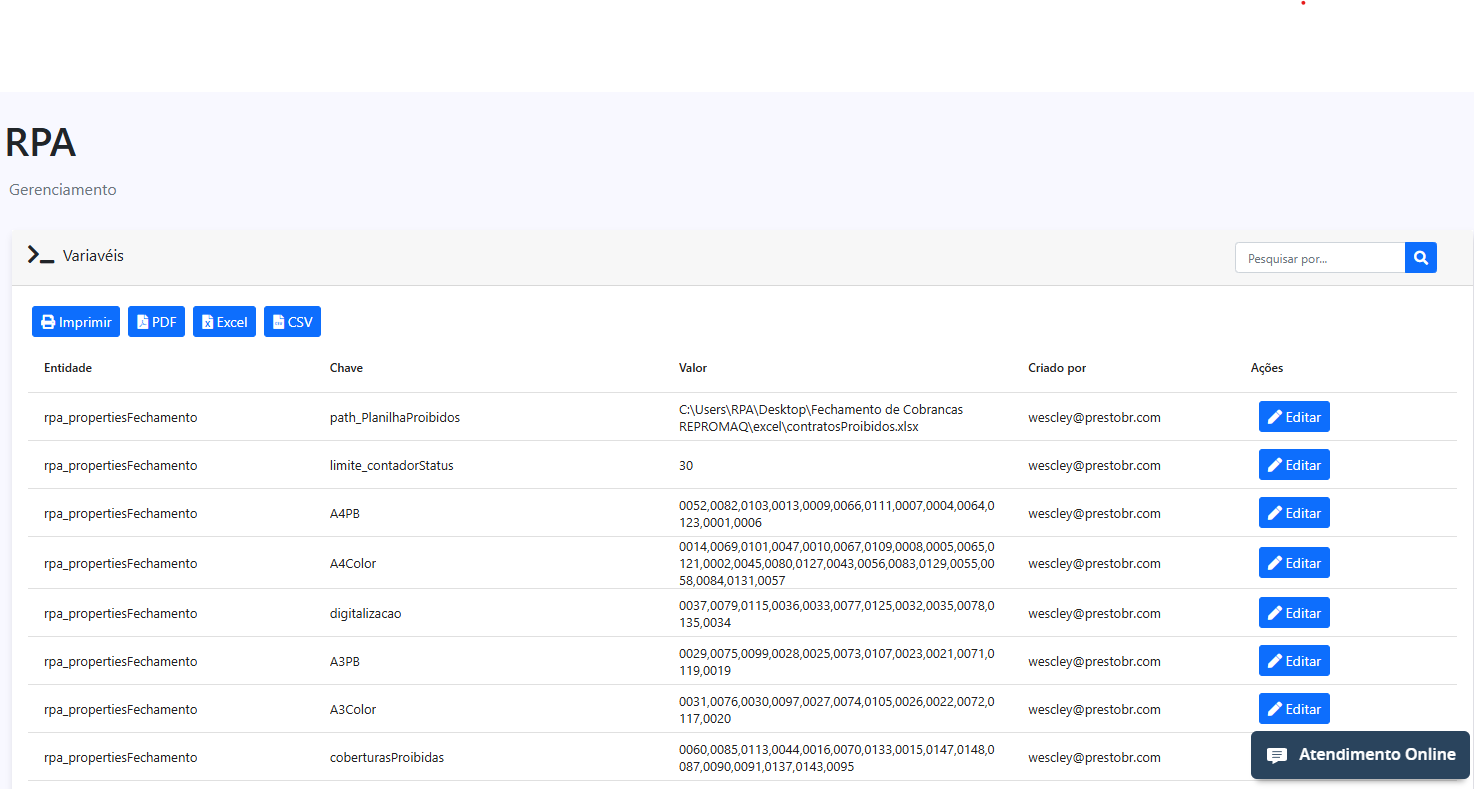Sort by the Chave column header
The width and height of the screenshot is (1474, 789).
[346, 368]
